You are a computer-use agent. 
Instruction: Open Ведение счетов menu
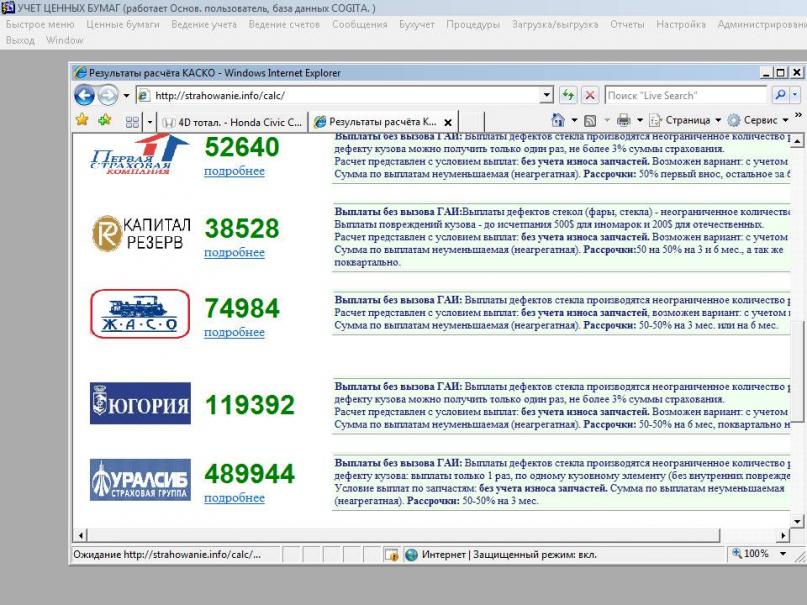point(284,24)
